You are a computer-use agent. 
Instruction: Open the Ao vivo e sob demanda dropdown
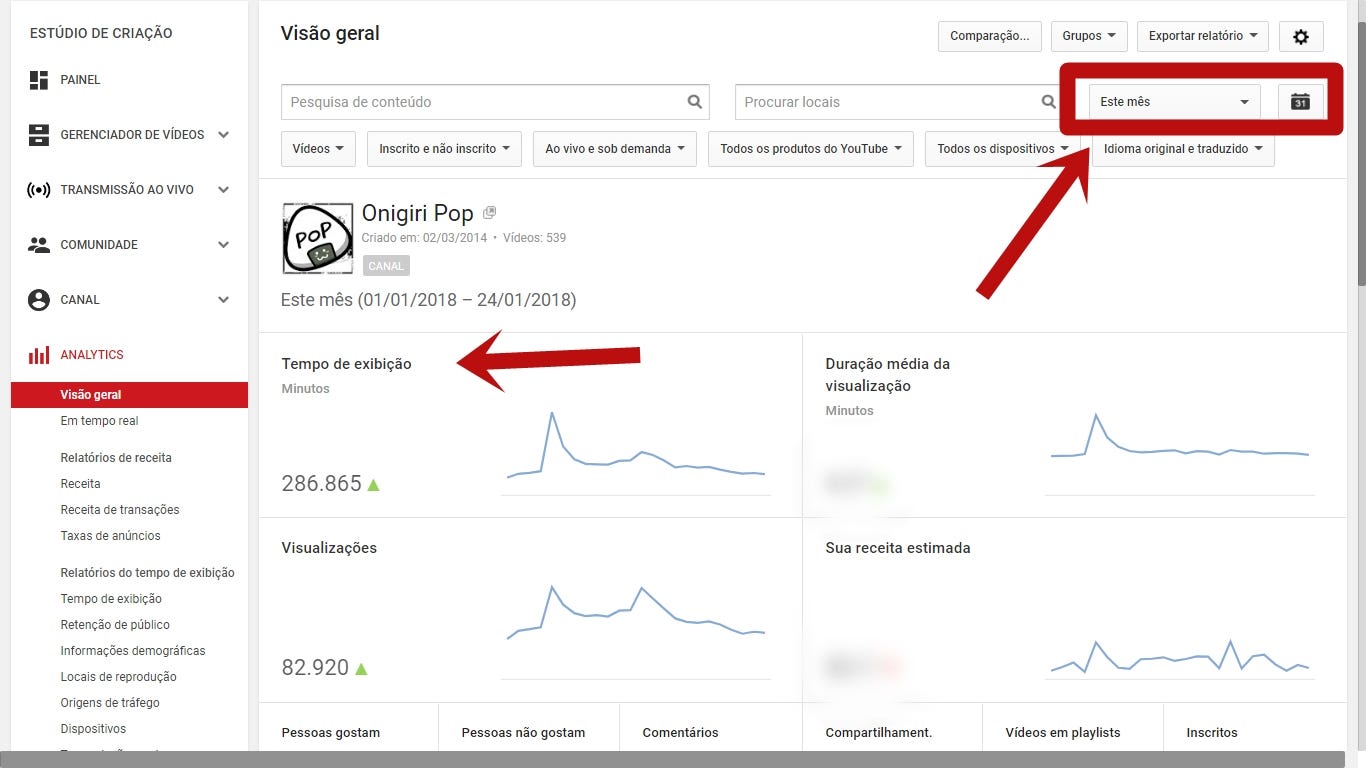pyautogui.click(x=614, y=149)
